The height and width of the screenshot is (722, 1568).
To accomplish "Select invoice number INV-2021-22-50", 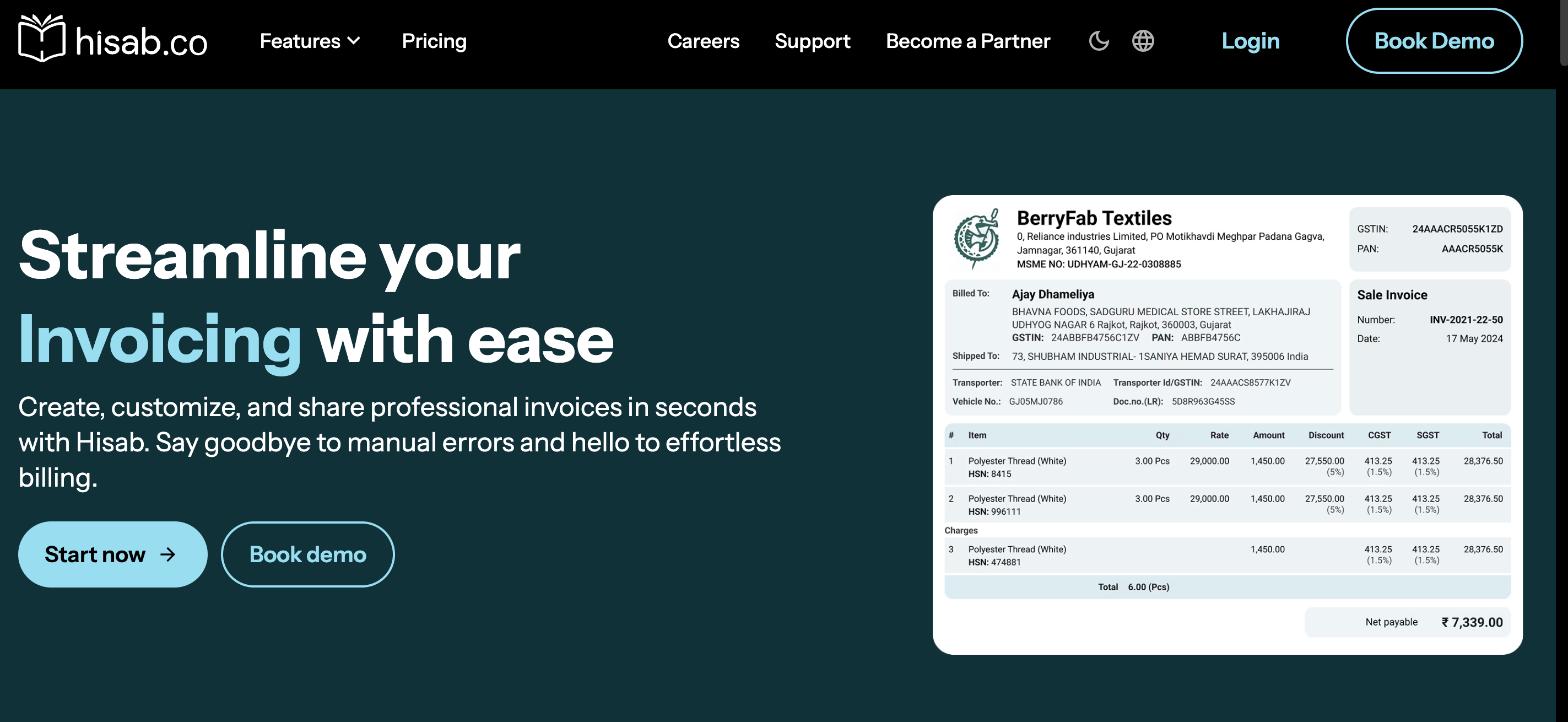I will [1466, 320].
